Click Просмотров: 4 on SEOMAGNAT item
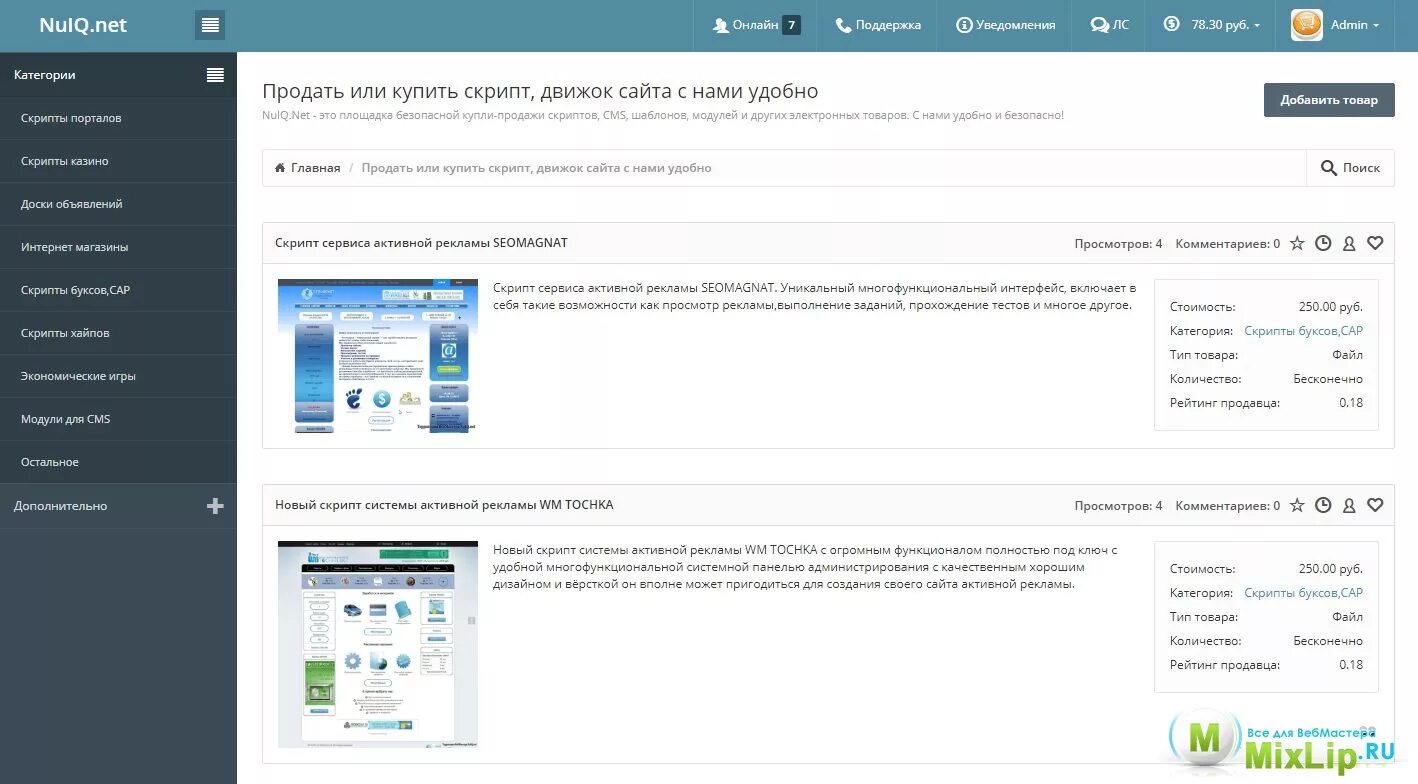This screenshot has height=784, width=1418. click(1118, 243)
